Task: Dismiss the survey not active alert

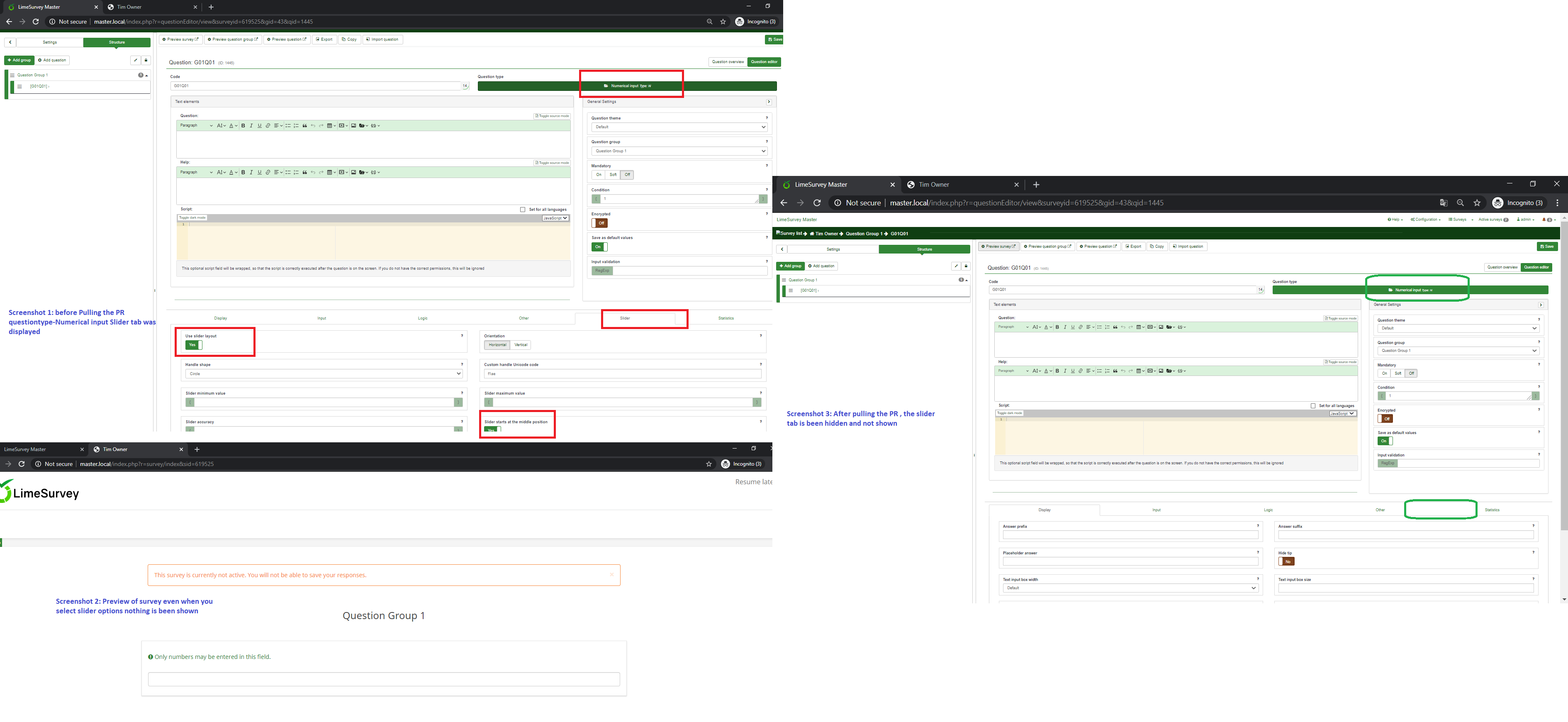Action: [x=611, y=574]
